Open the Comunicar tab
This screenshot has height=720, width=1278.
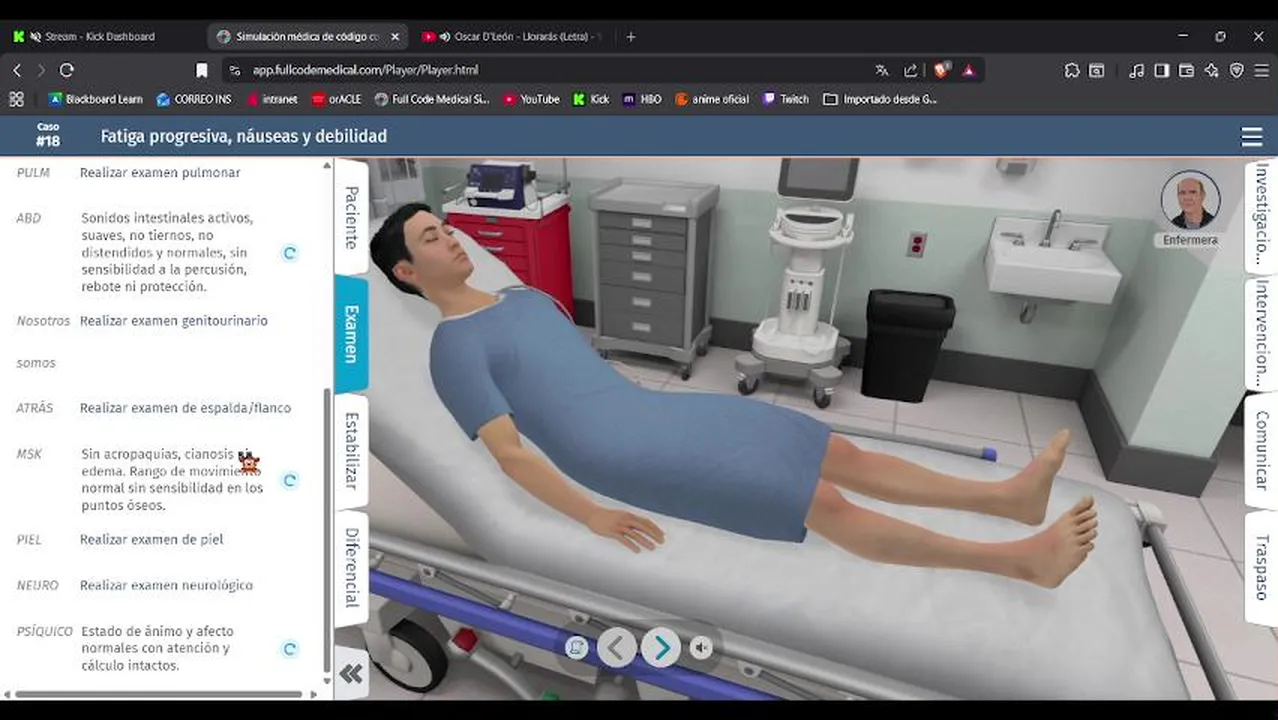(x=1262, y=450)
